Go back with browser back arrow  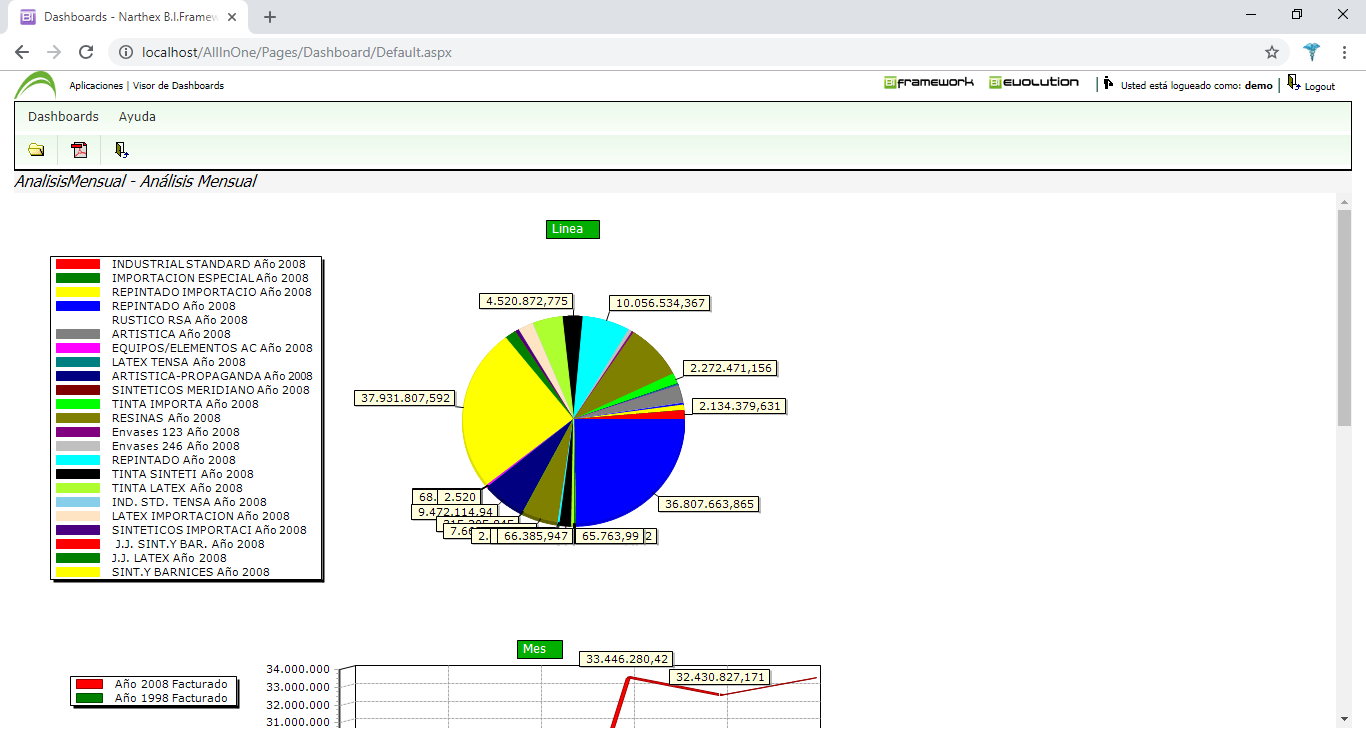pos(22,52)
